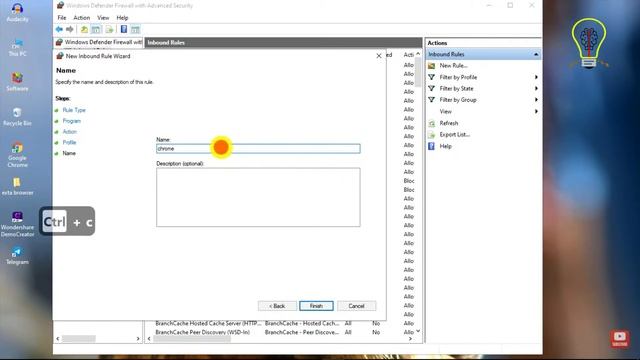Expand the View submenu arrow in Actions

coord(536,111)
